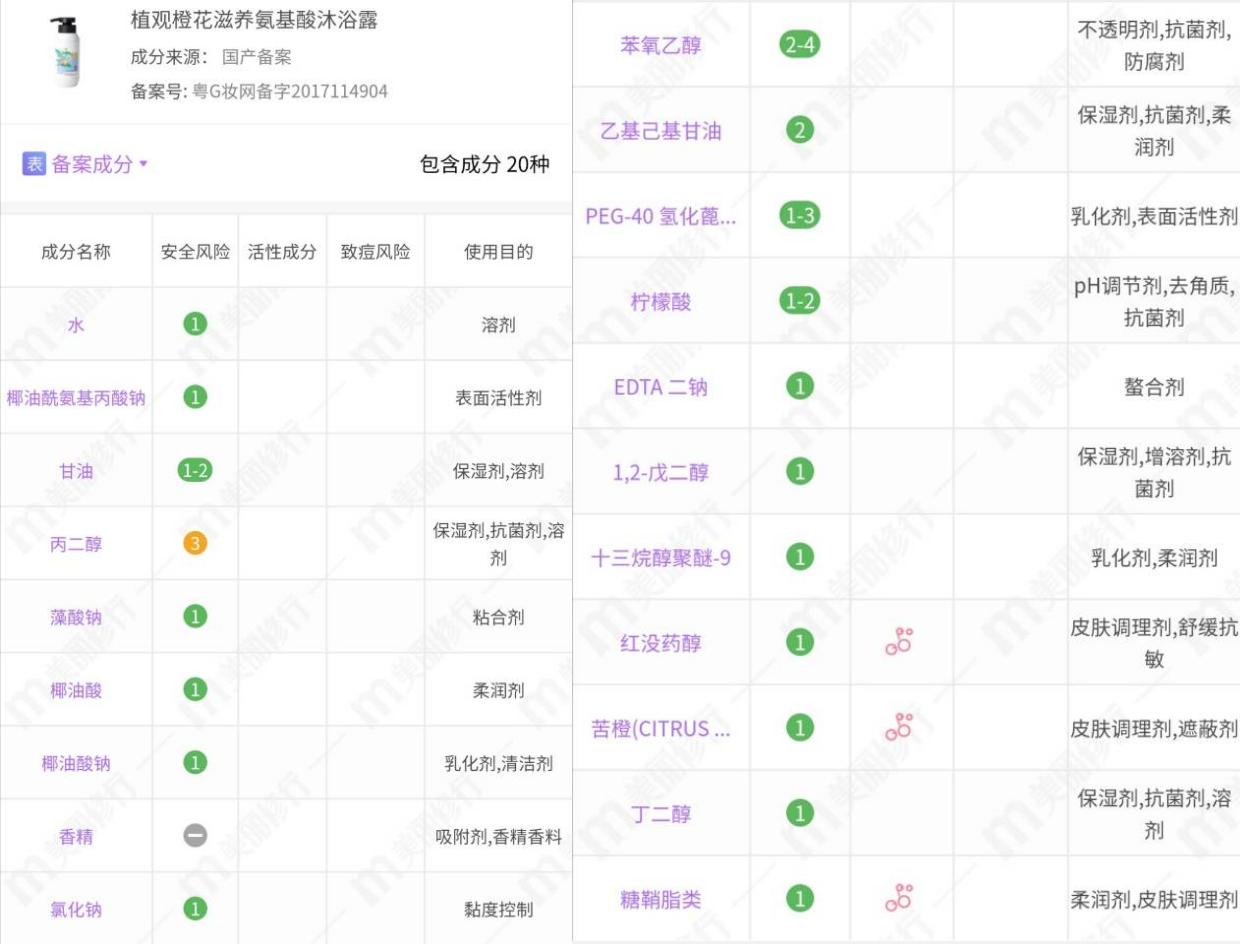Click the table icon beside 备案成分
Screen dimensions: 1240x944
34,164
